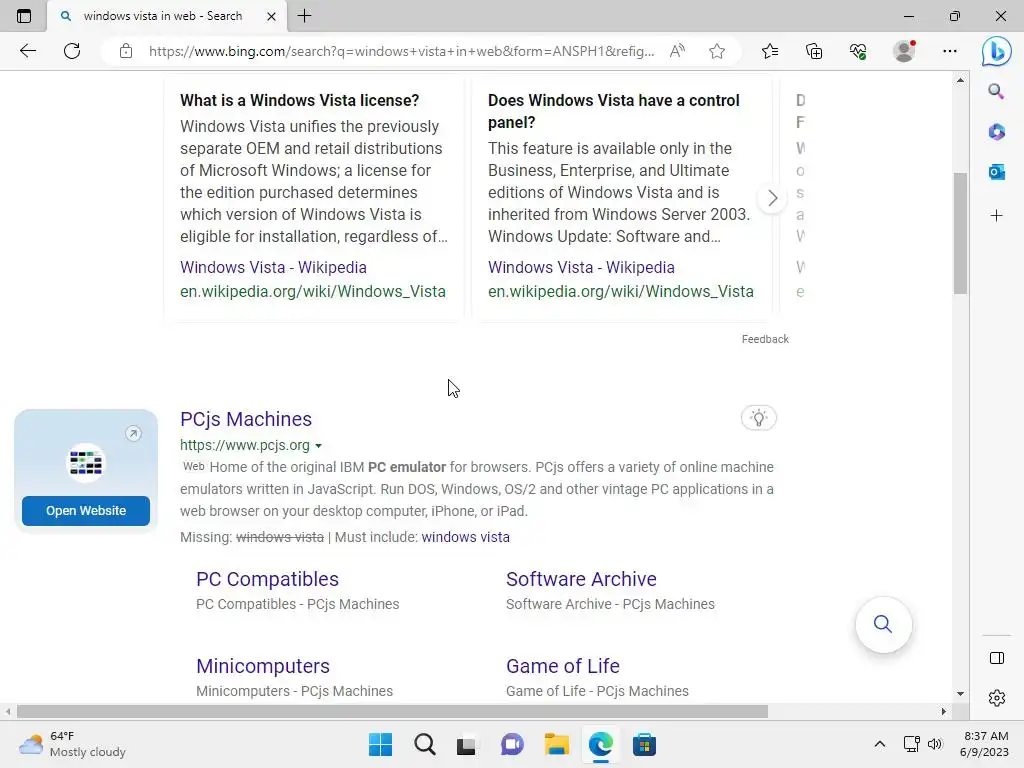
Task: Open the PC Compatibles sublink
Action: [x=267, y=579]
